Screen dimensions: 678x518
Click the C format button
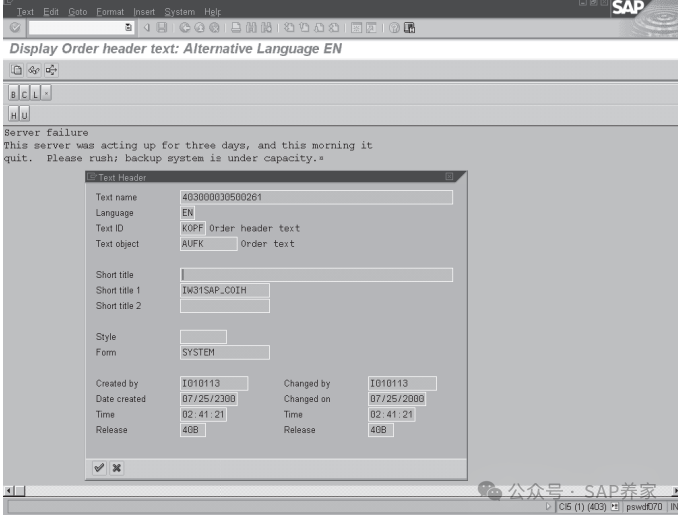point(24,93)
